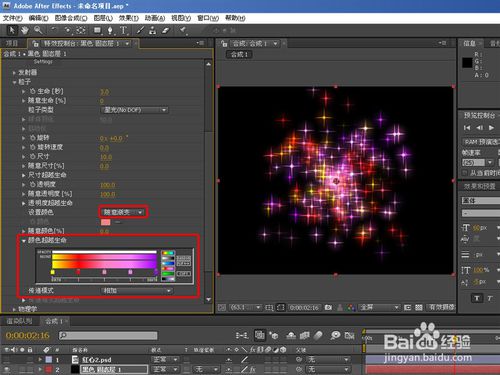Image resolution: width=500 pixels, height=375 pixels.
Task: Click the 0:00:02:16 timeline timecode
Action: (x=27, y=335)
